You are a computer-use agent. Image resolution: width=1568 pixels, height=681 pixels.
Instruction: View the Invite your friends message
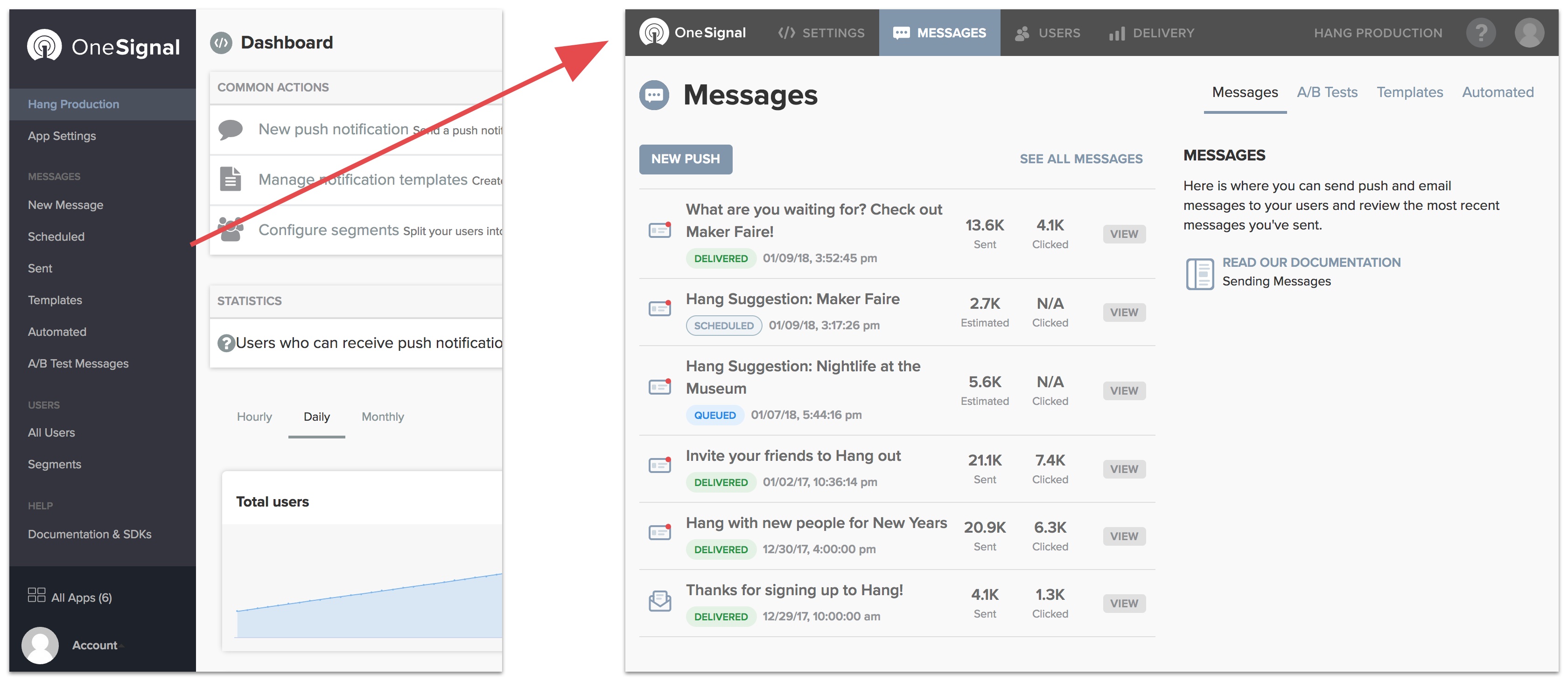click(x=1124, y=469)
